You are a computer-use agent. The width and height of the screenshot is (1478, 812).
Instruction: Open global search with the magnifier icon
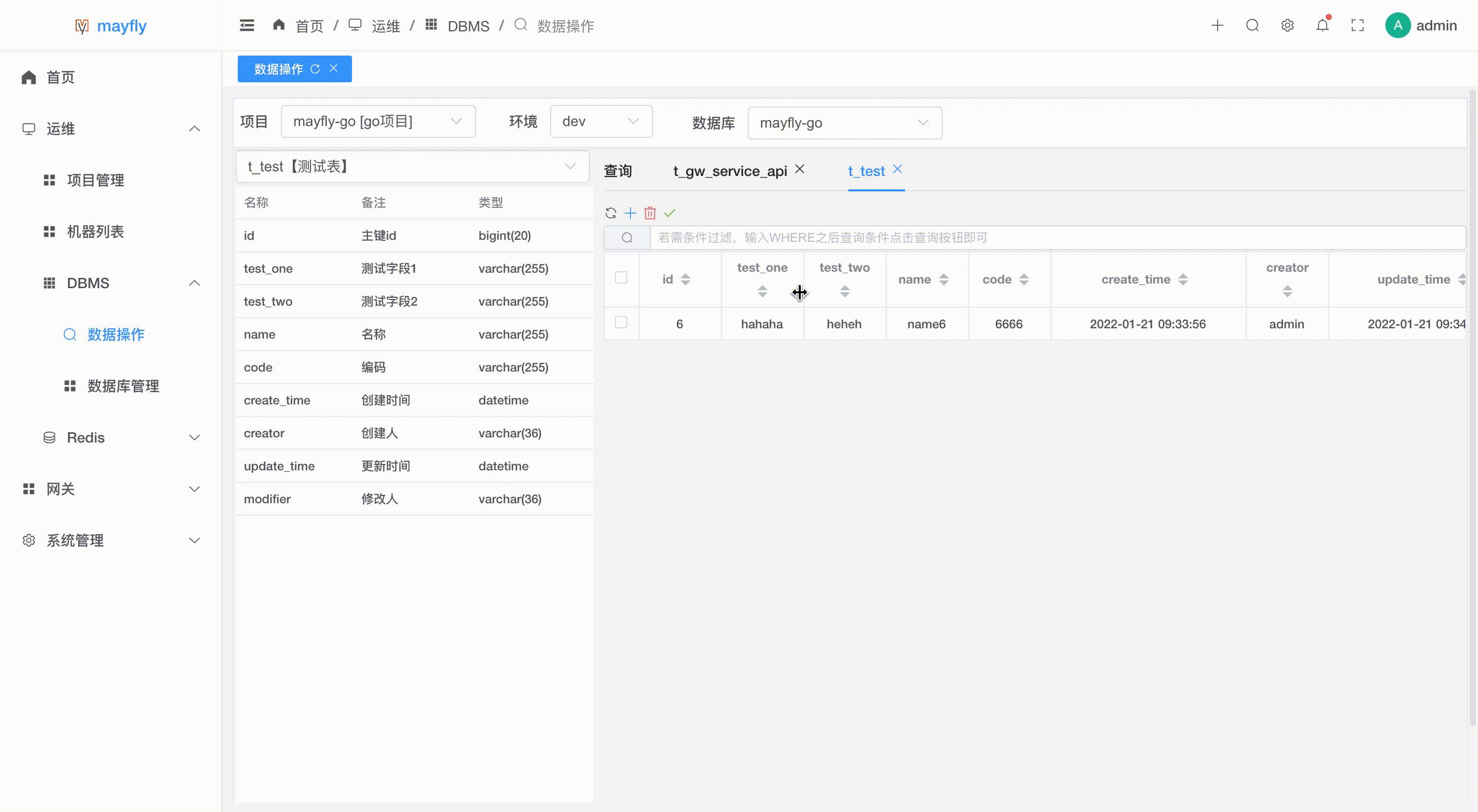[x=1253, y=25]
